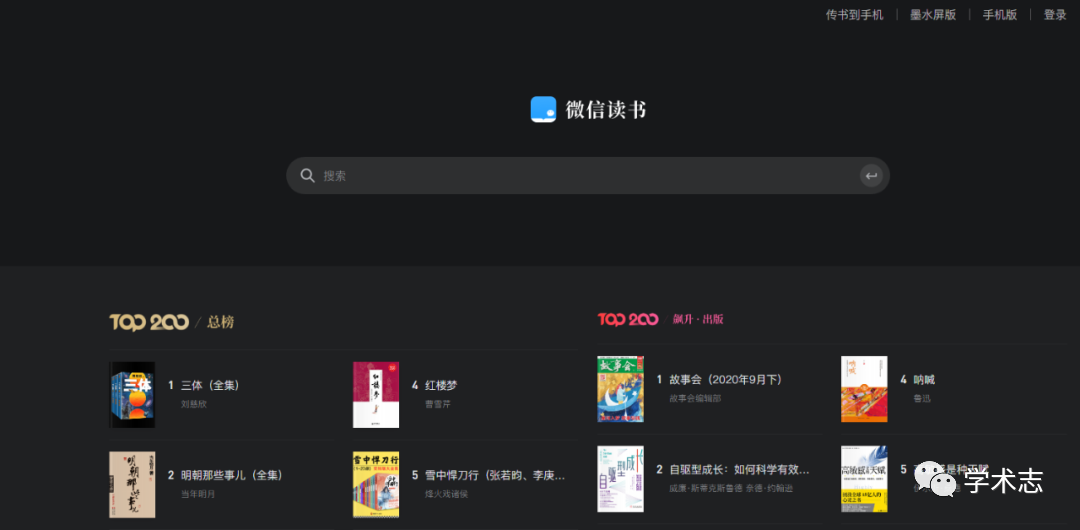Click author name 当年明月
The height and width of the screenshot is (530, 1080).
point(198,493)
